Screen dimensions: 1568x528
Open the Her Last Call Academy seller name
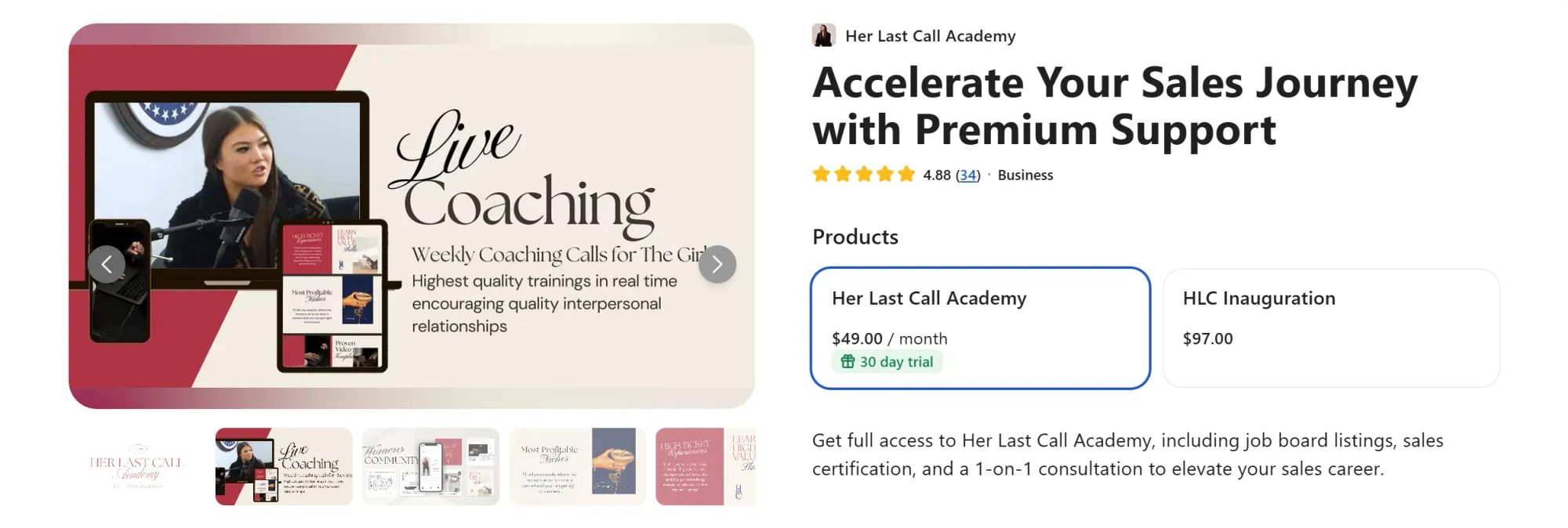[930, 36]
